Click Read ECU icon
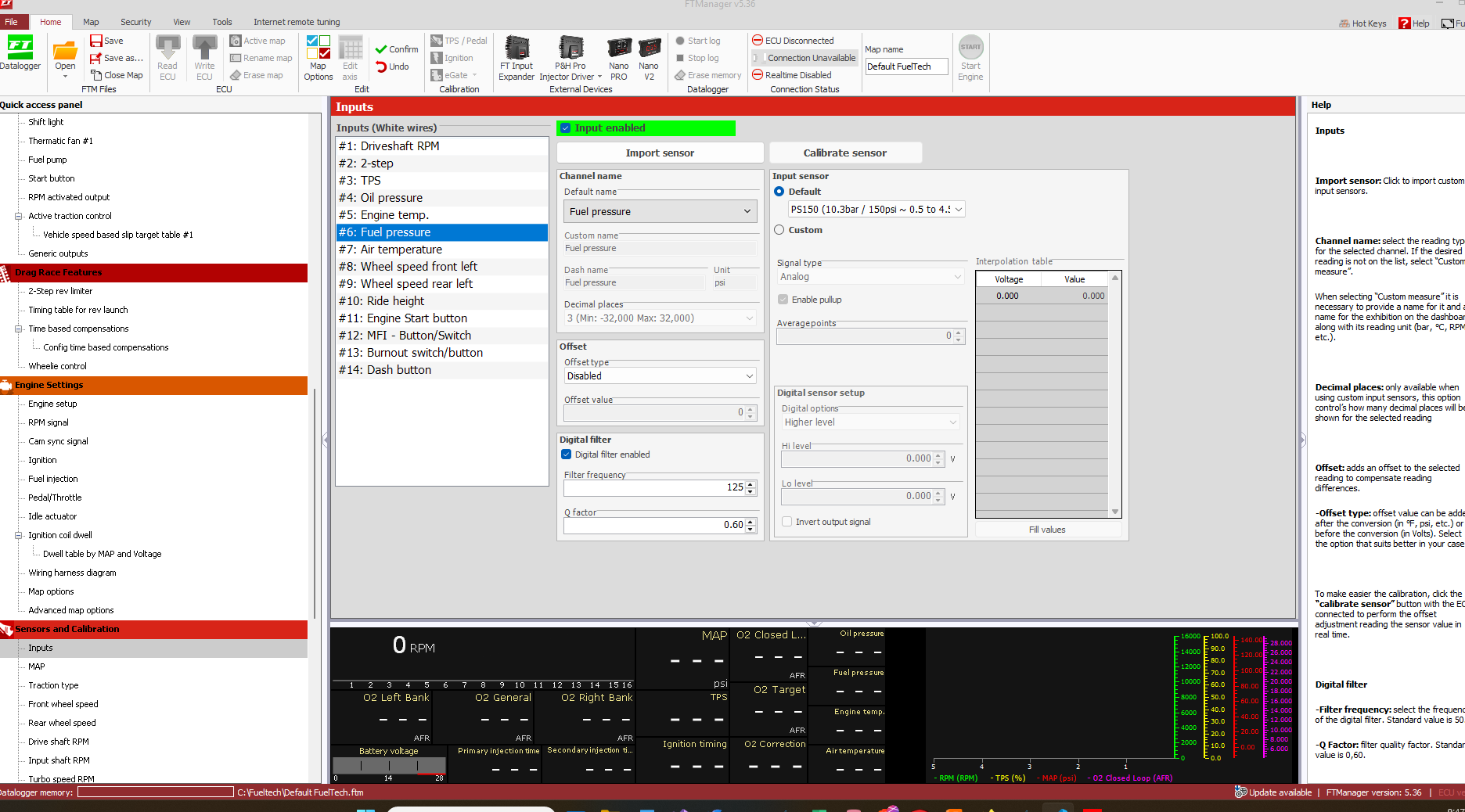 [167, 58]
